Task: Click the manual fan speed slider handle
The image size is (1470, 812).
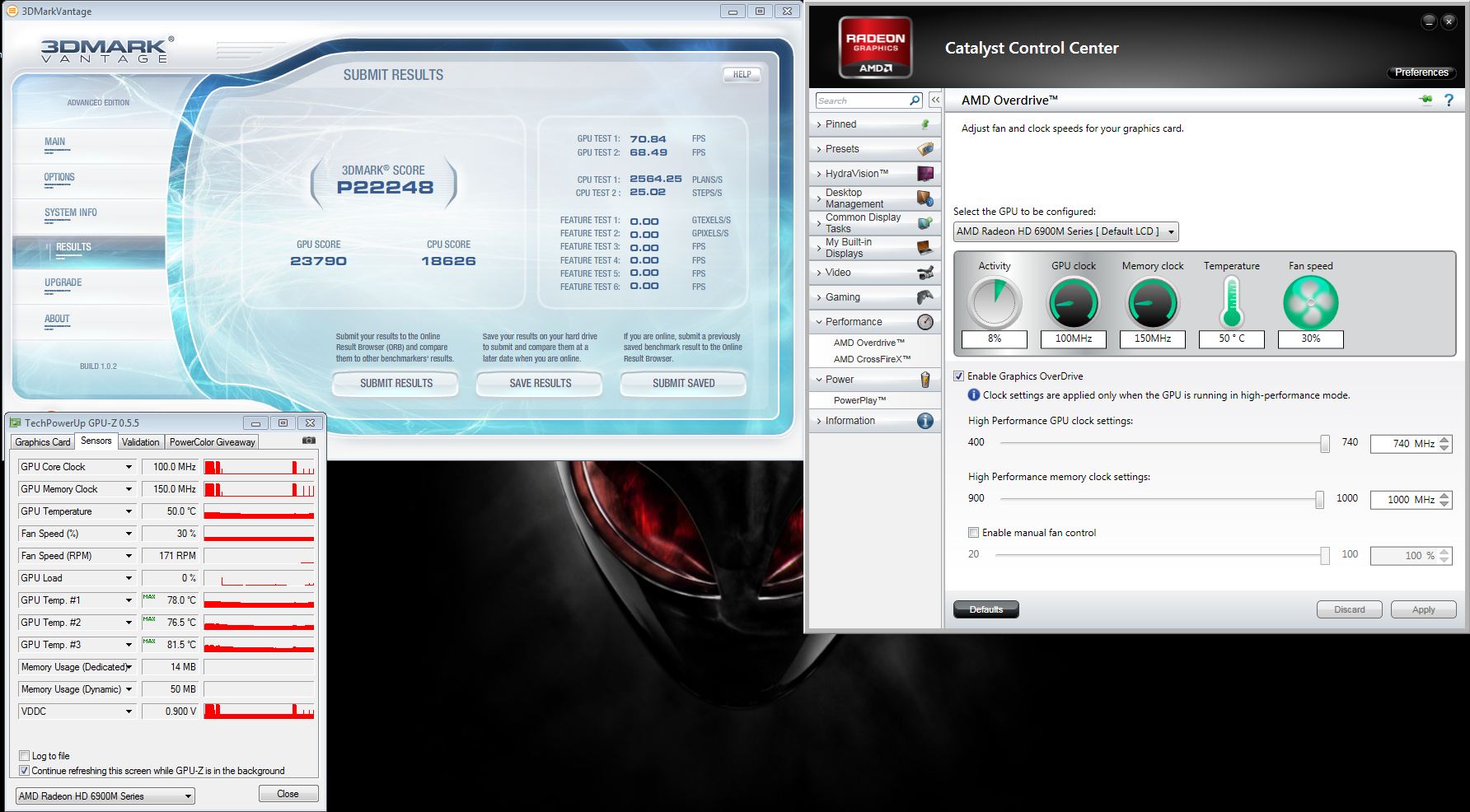Action: pos(1325,556)
